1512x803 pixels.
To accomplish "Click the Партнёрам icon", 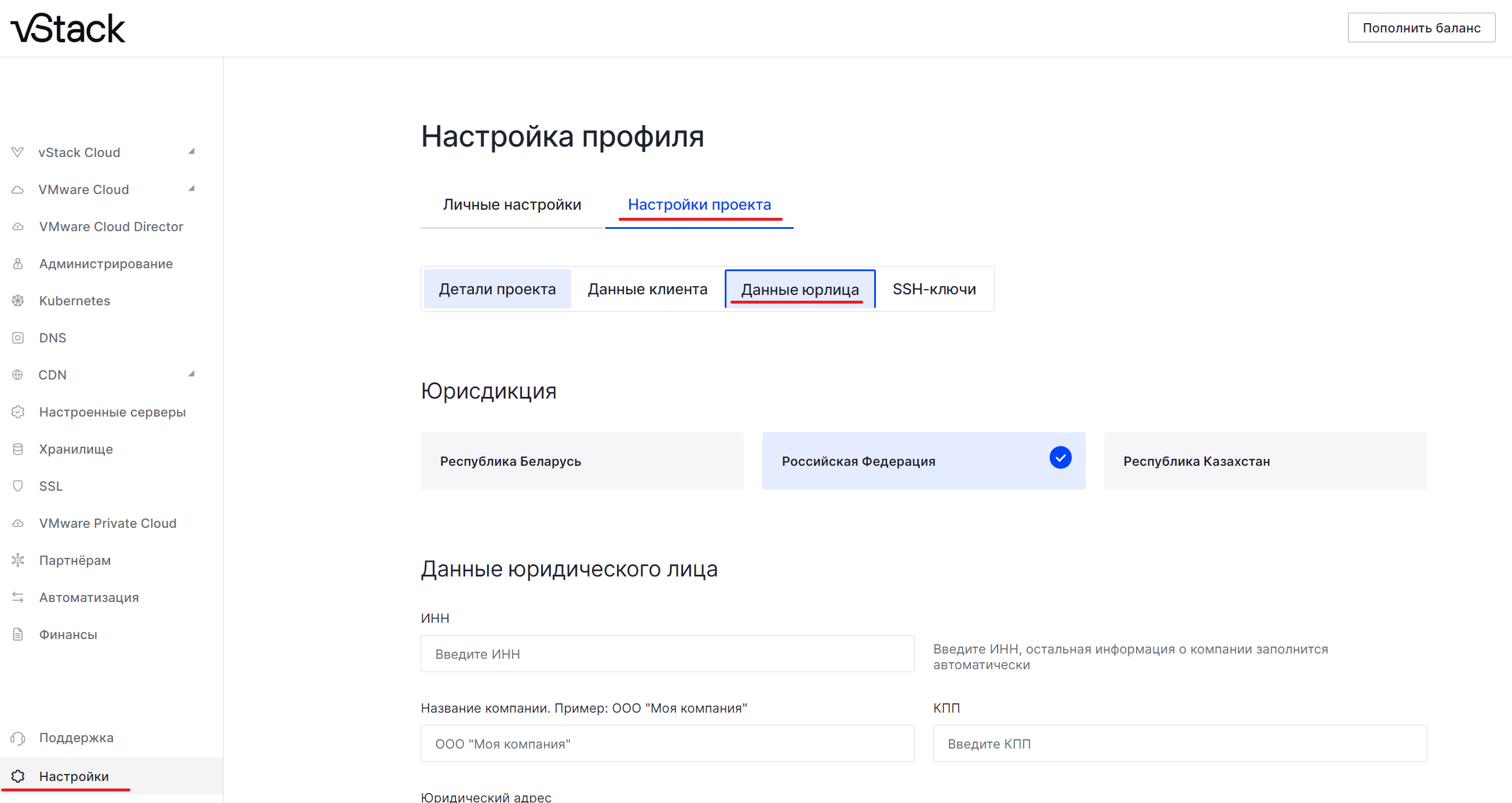I will (17, 560).
